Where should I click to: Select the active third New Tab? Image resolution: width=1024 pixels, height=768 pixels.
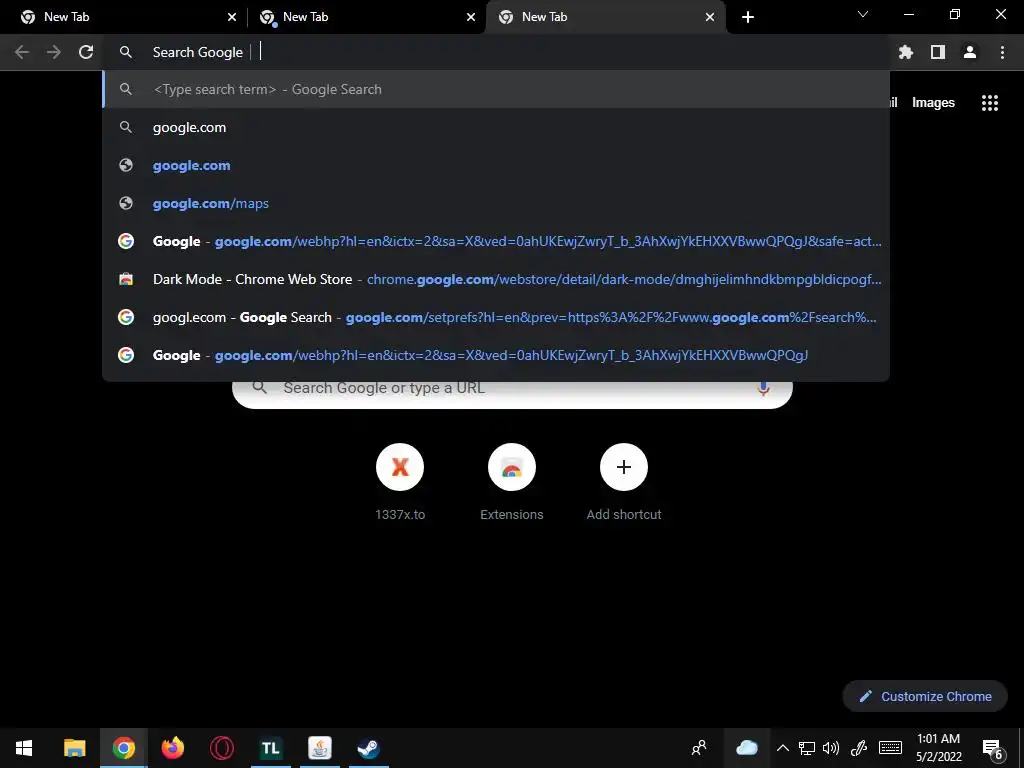click(x=605, y=17)
